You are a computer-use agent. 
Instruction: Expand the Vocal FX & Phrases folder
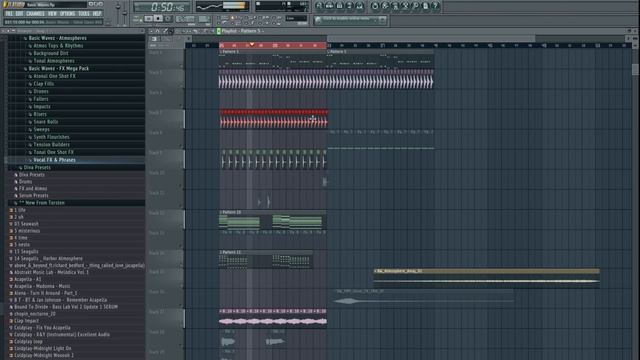[x=54, y=160]
